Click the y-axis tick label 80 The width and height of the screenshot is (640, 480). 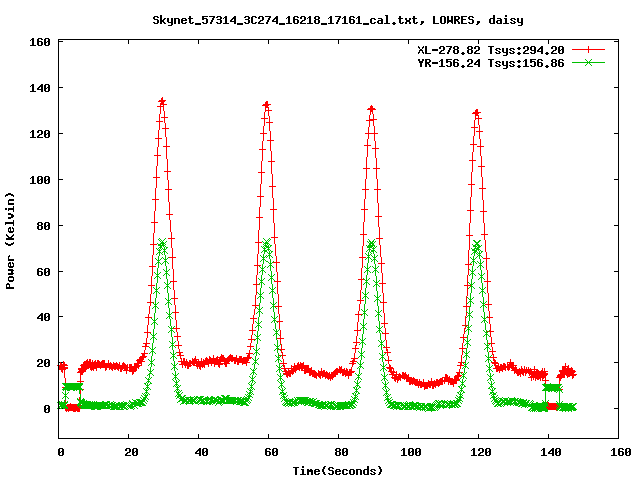point(44,226)
